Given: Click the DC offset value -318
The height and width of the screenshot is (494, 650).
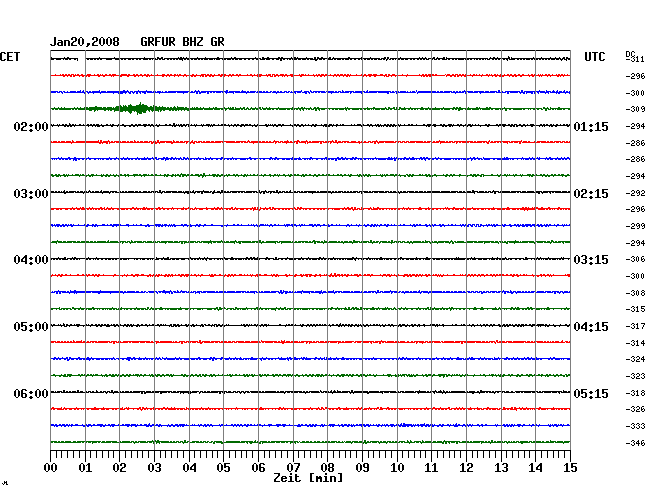Looking at the screenshot, I should coord(635,393).
